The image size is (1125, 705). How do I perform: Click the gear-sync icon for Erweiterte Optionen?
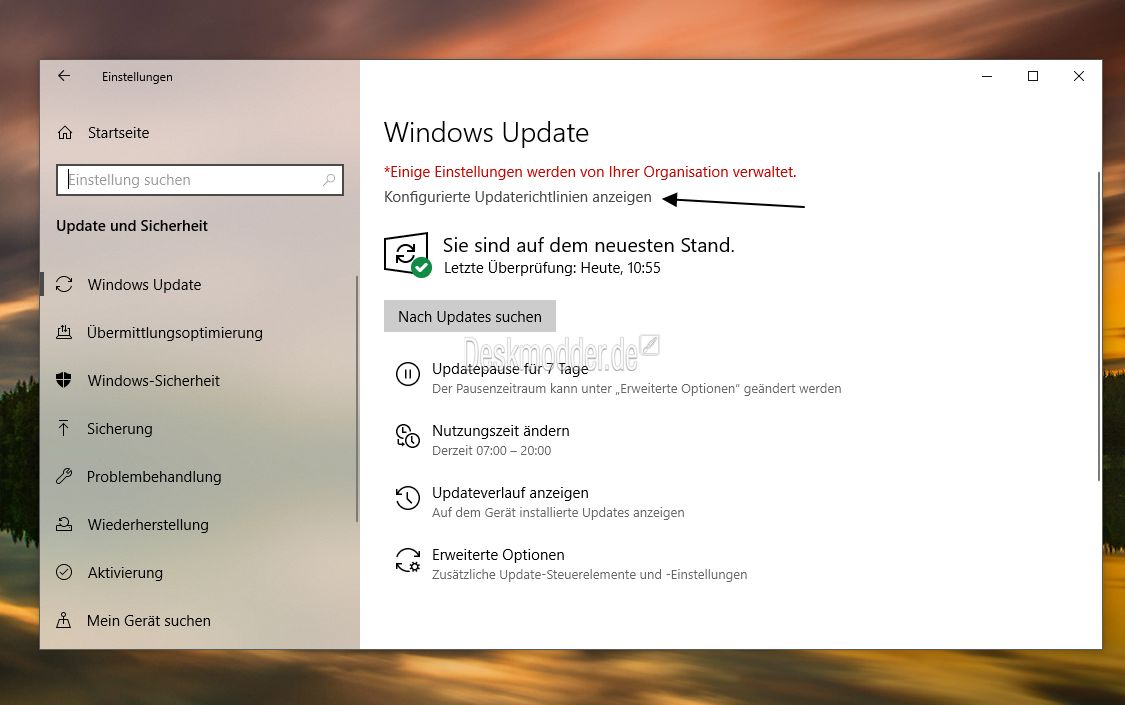[408, 560]
